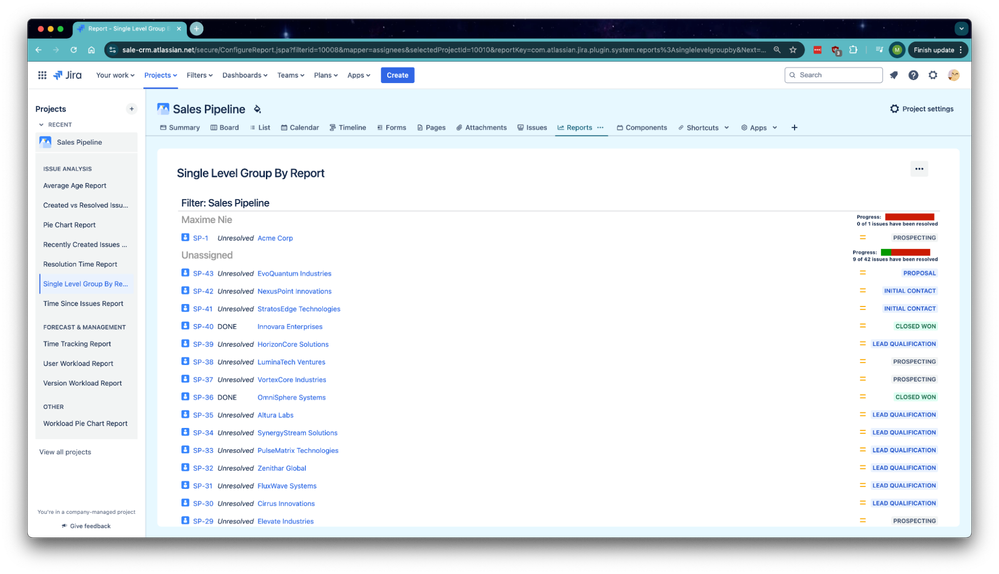This screenshot has height=574, width=999.
Task: Open the user profile avatar
Action: pos(954,75)
